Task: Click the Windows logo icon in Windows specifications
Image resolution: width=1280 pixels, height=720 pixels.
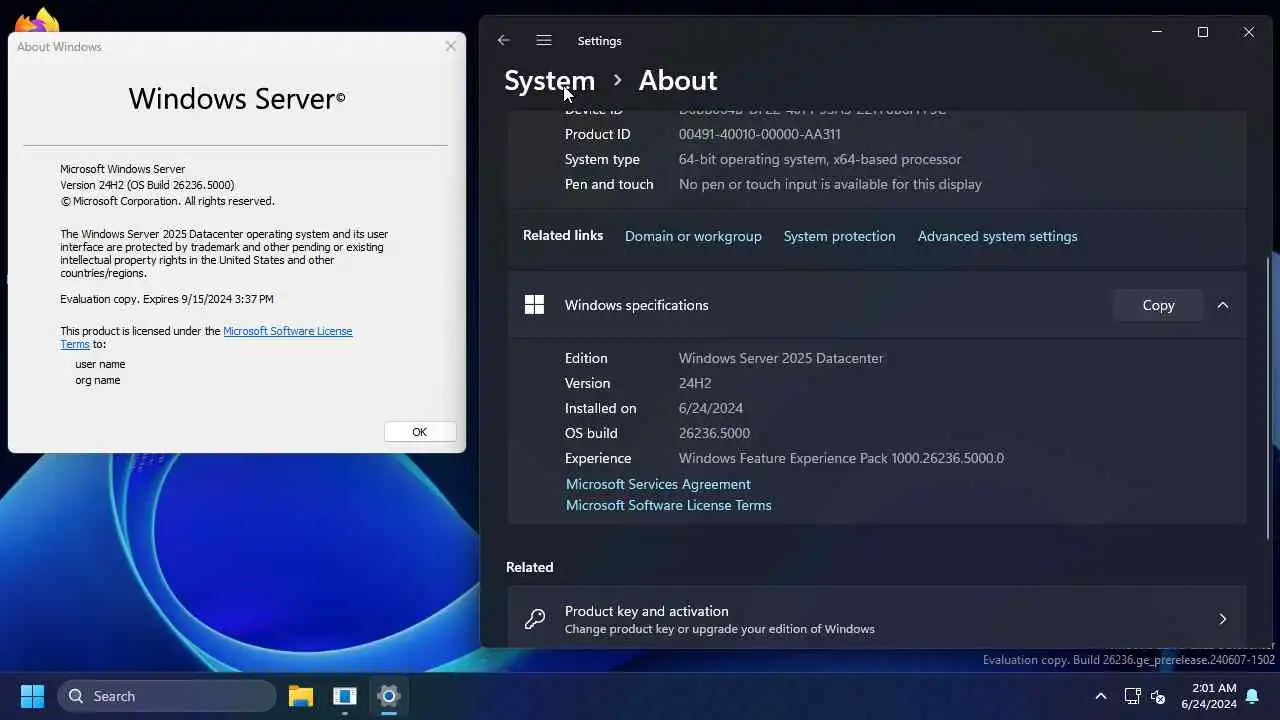Action: [x=534, y=305]
